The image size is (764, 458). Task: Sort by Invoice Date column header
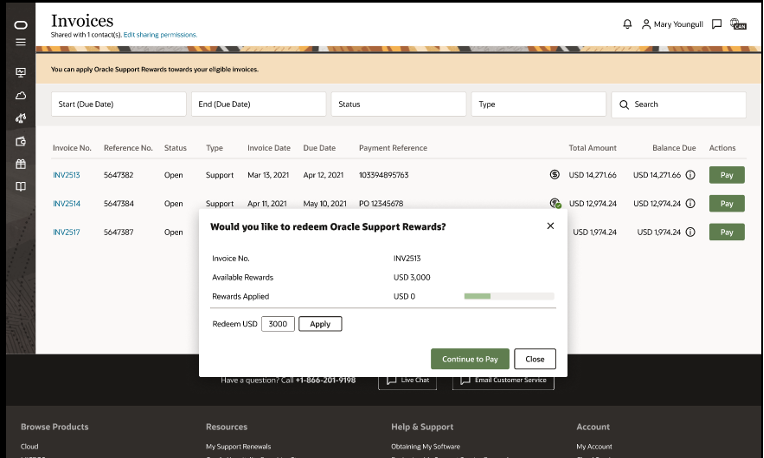(269, 148)
